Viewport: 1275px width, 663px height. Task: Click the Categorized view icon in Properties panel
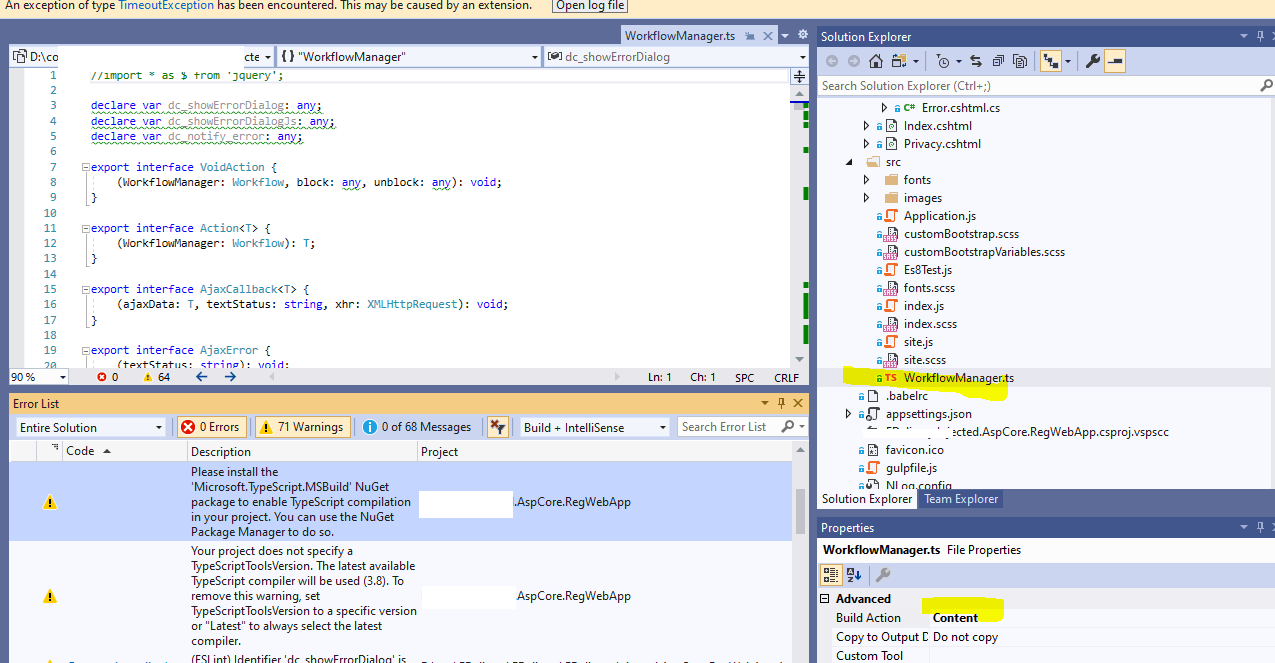point(831,575)
